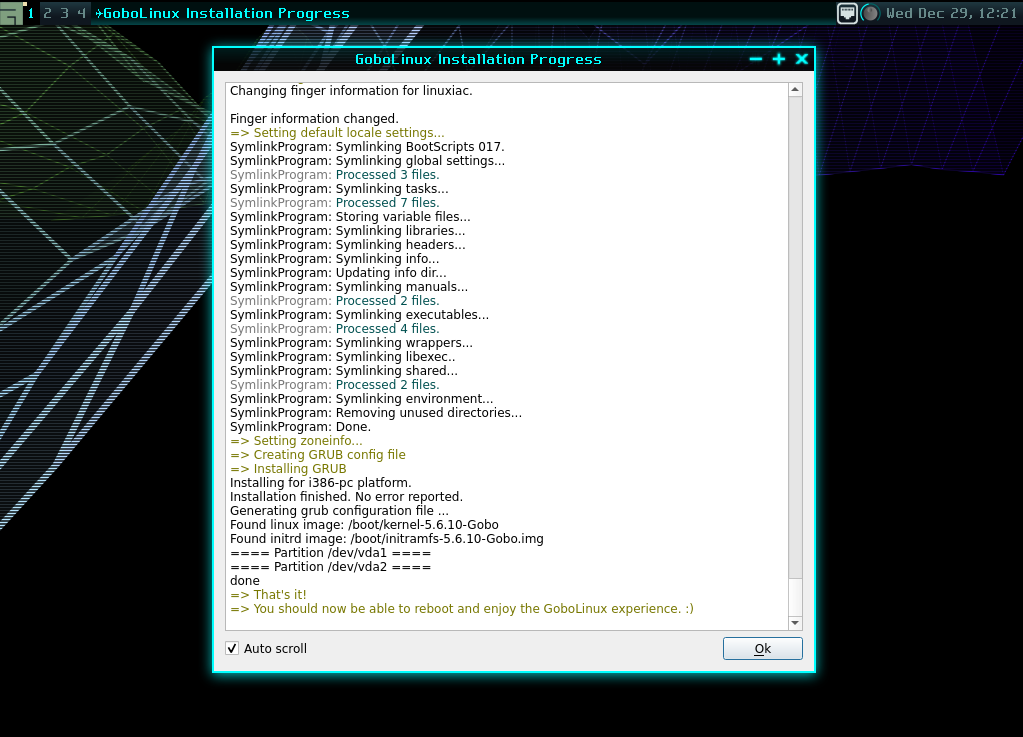
Task: Click 'Storing variable files...' line
Action: [350, 217]
